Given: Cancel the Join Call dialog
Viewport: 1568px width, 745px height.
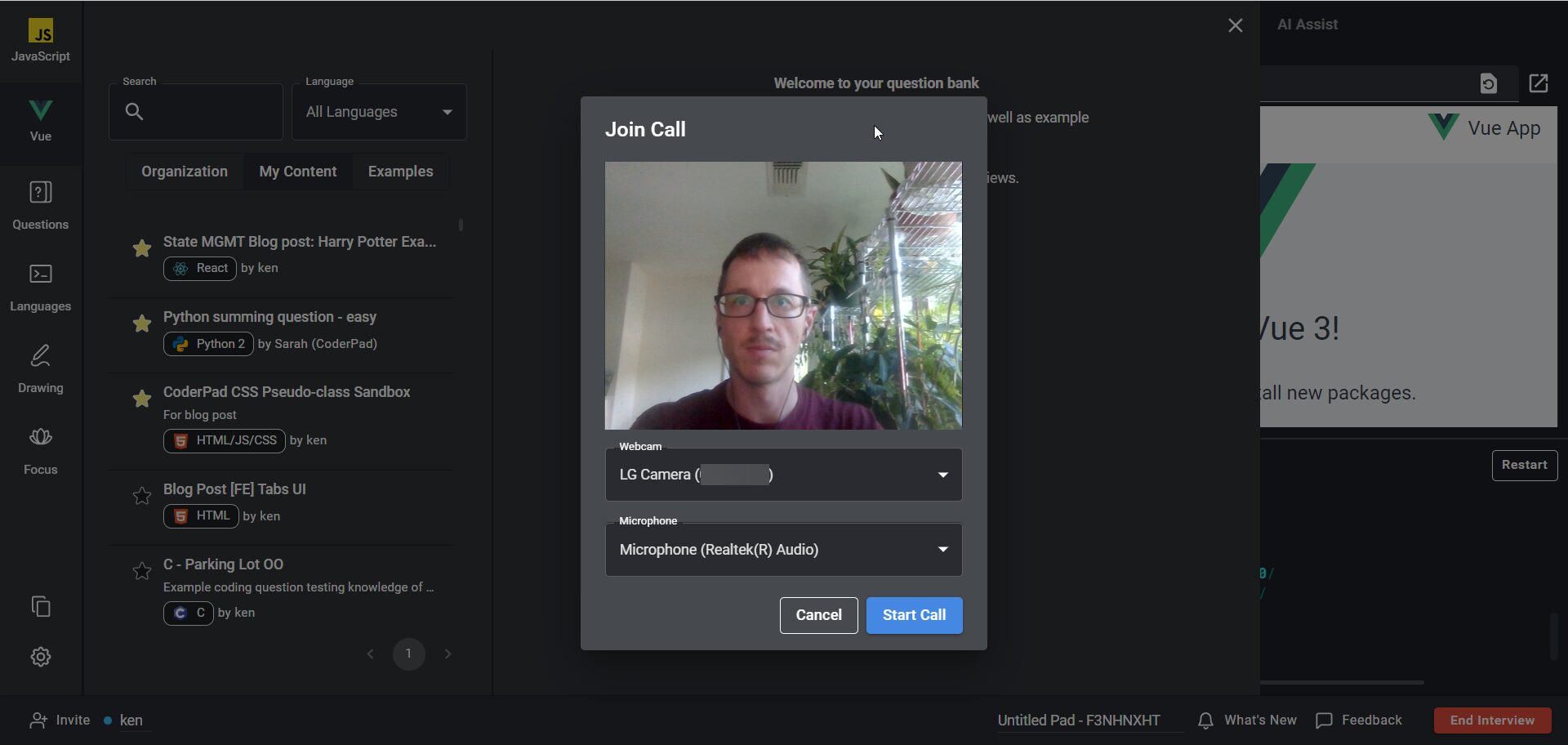Looking at the screenshot, I should (818, 615).
